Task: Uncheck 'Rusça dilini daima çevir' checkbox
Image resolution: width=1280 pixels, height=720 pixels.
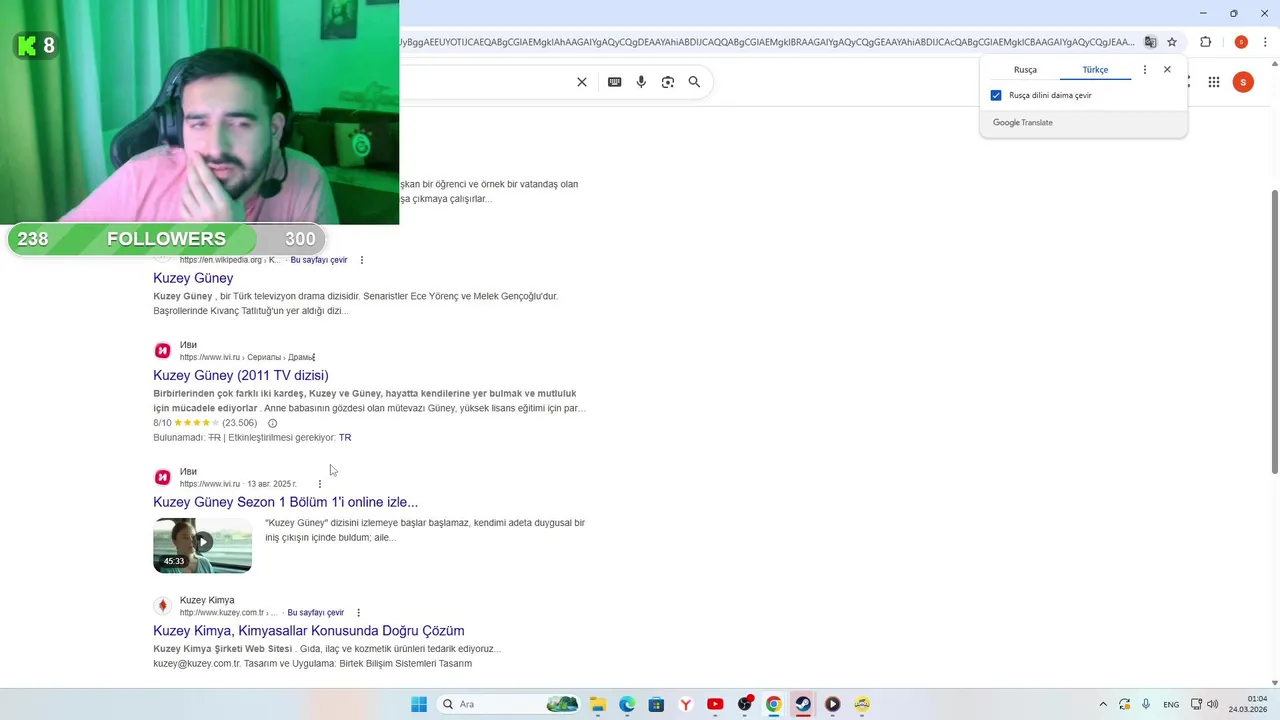Action: 996,95
